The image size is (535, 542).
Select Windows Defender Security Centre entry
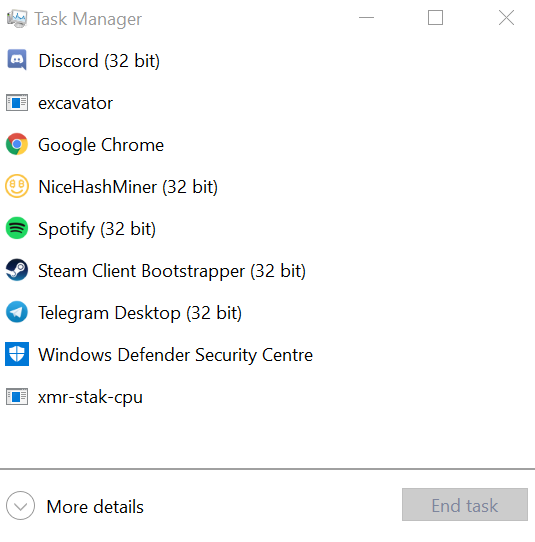click(268, 354)
